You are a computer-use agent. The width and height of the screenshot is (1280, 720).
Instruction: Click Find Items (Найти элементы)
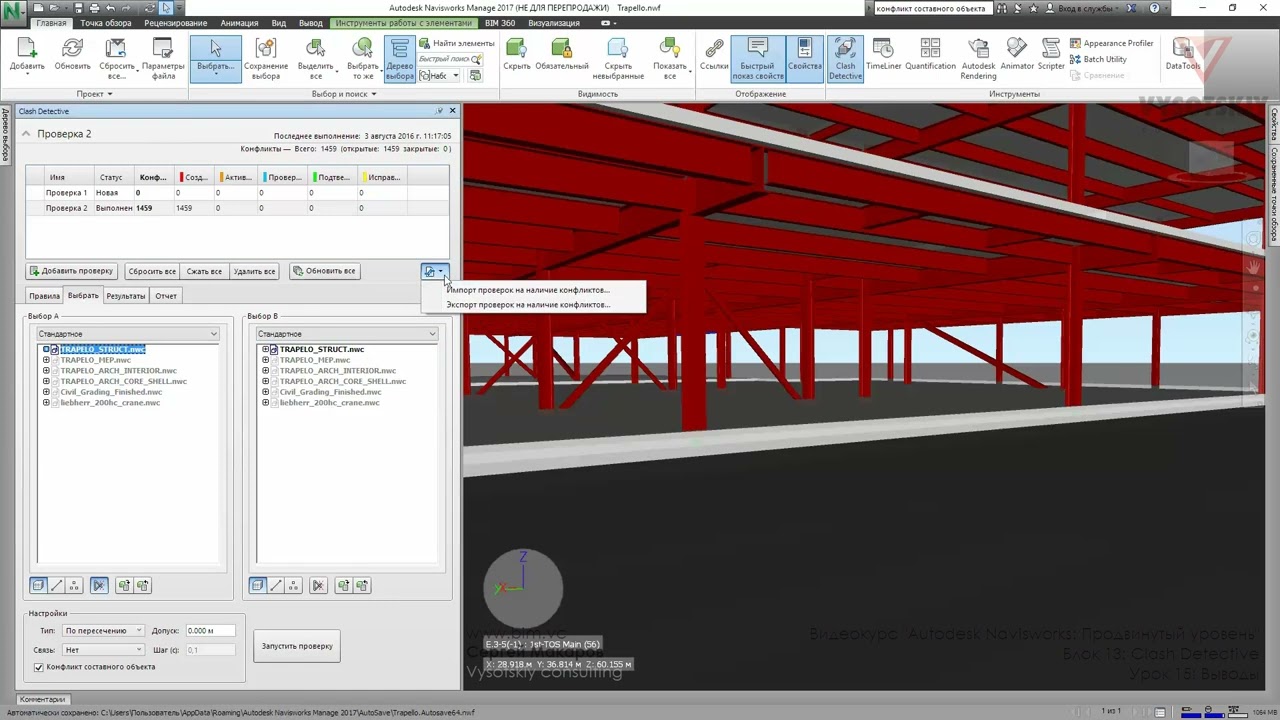point(457,43)
